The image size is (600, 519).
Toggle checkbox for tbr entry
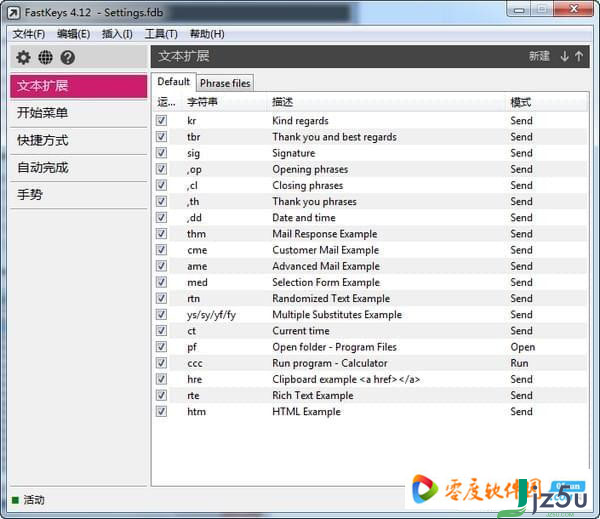pyautogui.click(x=161, y=137)
